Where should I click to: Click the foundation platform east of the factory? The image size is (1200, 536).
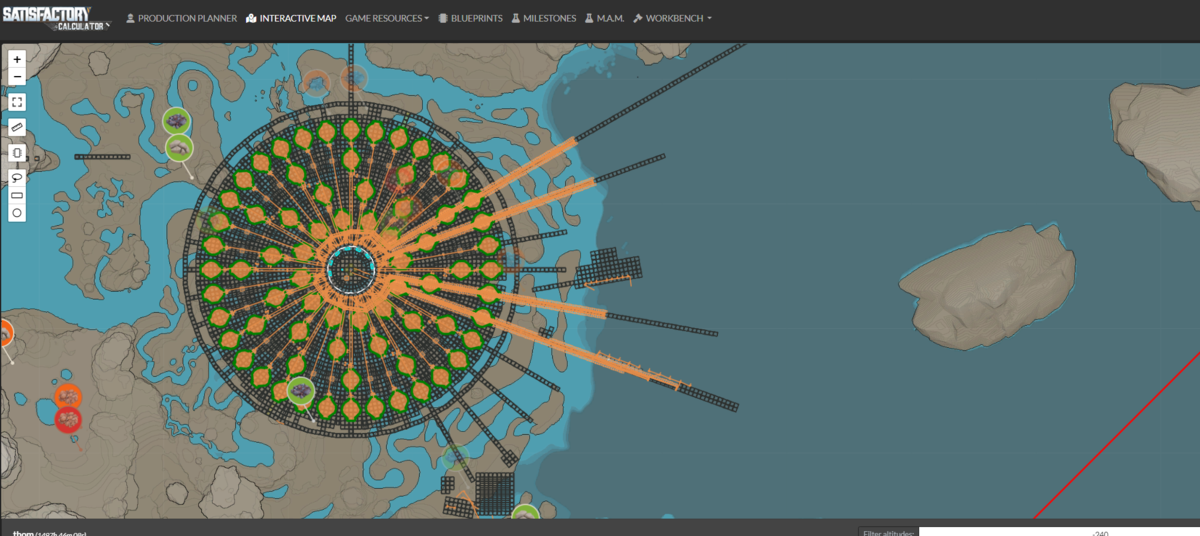pos(608,267)
